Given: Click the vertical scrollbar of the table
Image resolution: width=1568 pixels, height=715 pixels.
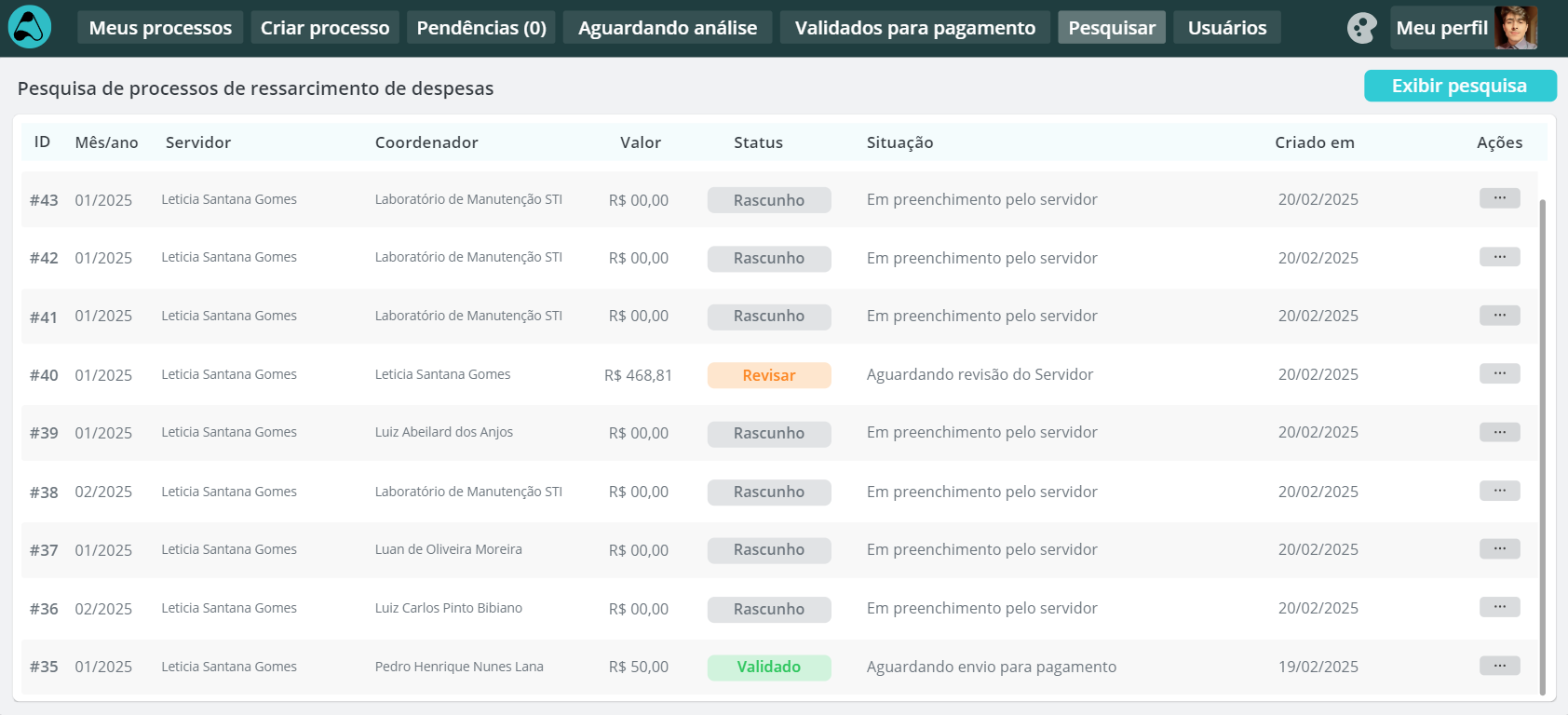Looking at the screenshot, I should [1543, 447].
